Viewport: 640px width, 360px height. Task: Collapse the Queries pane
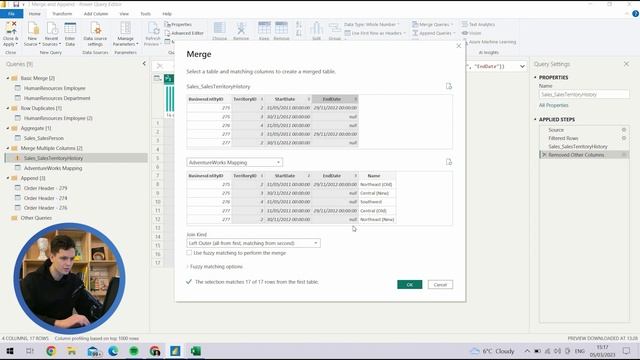(144, 64)
